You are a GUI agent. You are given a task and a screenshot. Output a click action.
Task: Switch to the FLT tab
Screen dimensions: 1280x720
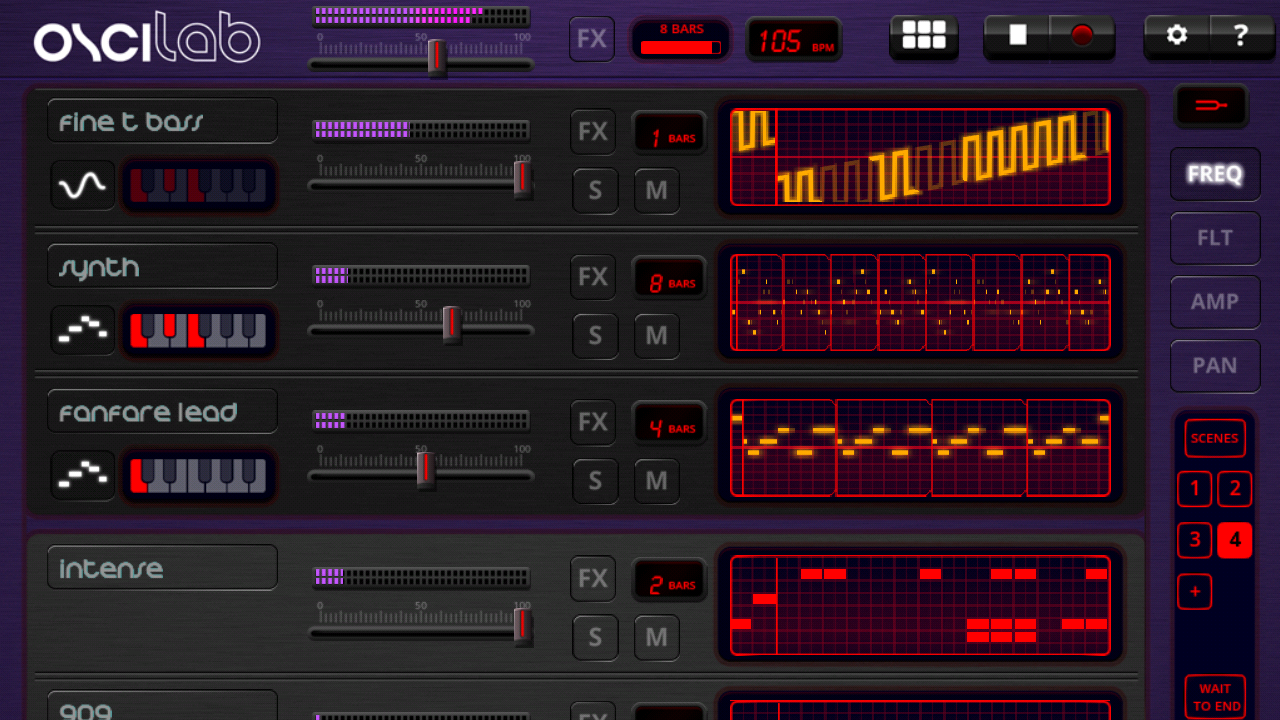pyautogui.click(x=1214, y=238)
